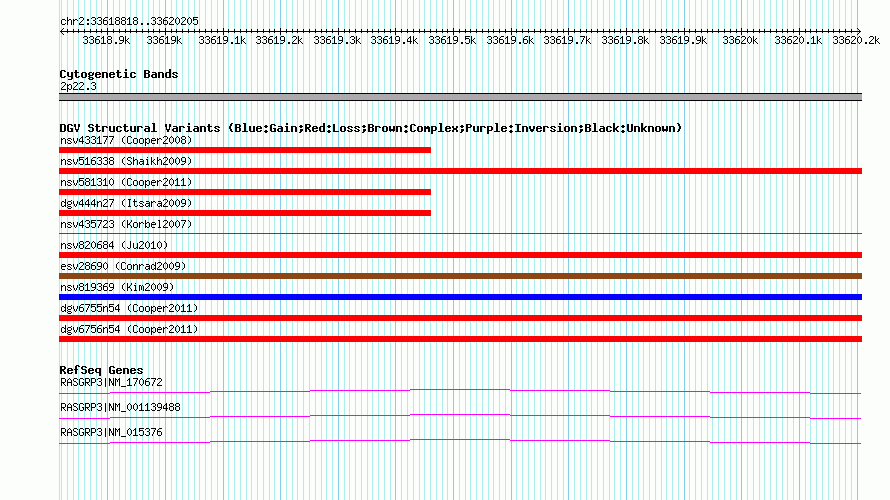Click the 33619k ruler tick label

click(164, 40)
